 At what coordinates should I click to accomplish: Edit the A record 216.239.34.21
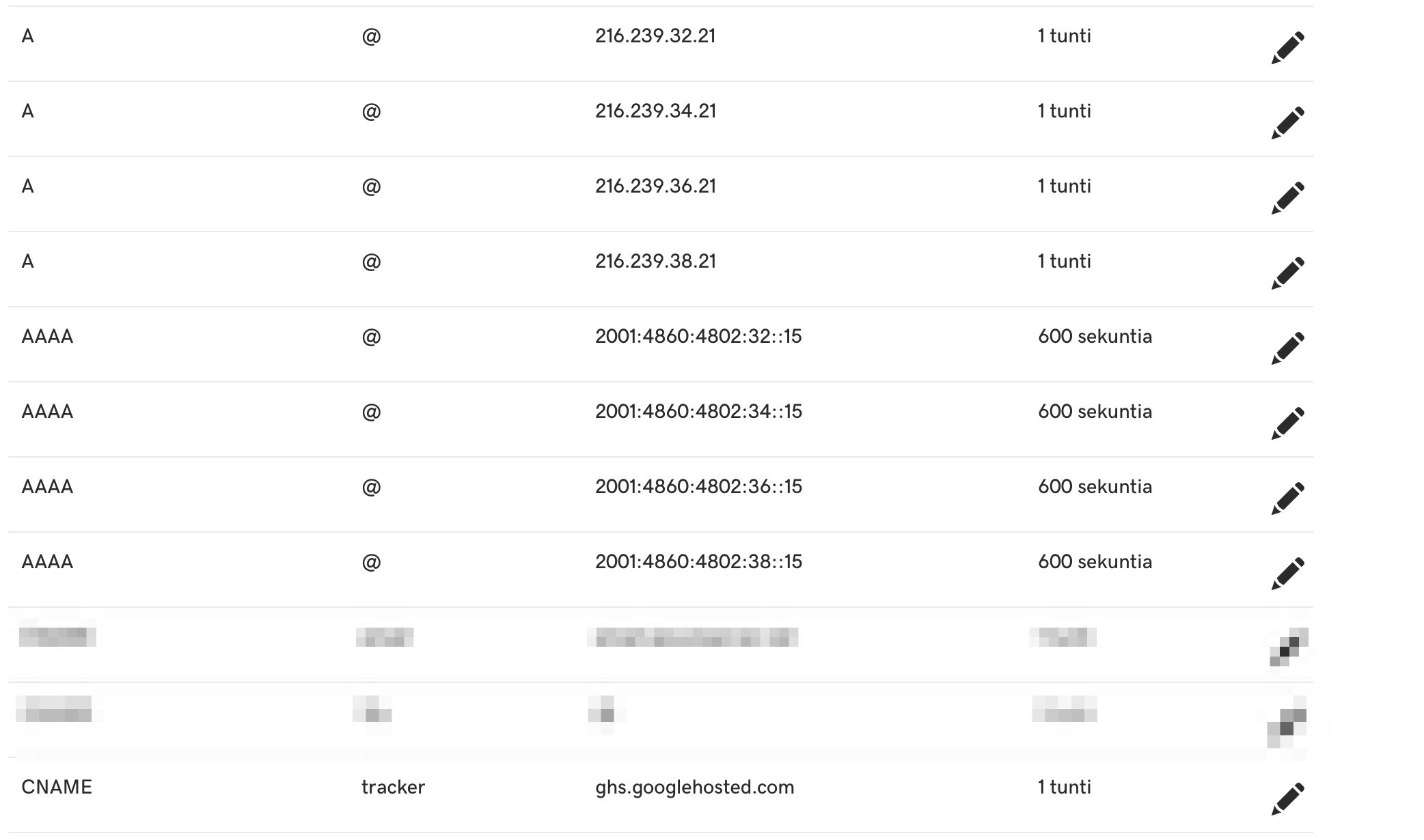[1288, 122]
